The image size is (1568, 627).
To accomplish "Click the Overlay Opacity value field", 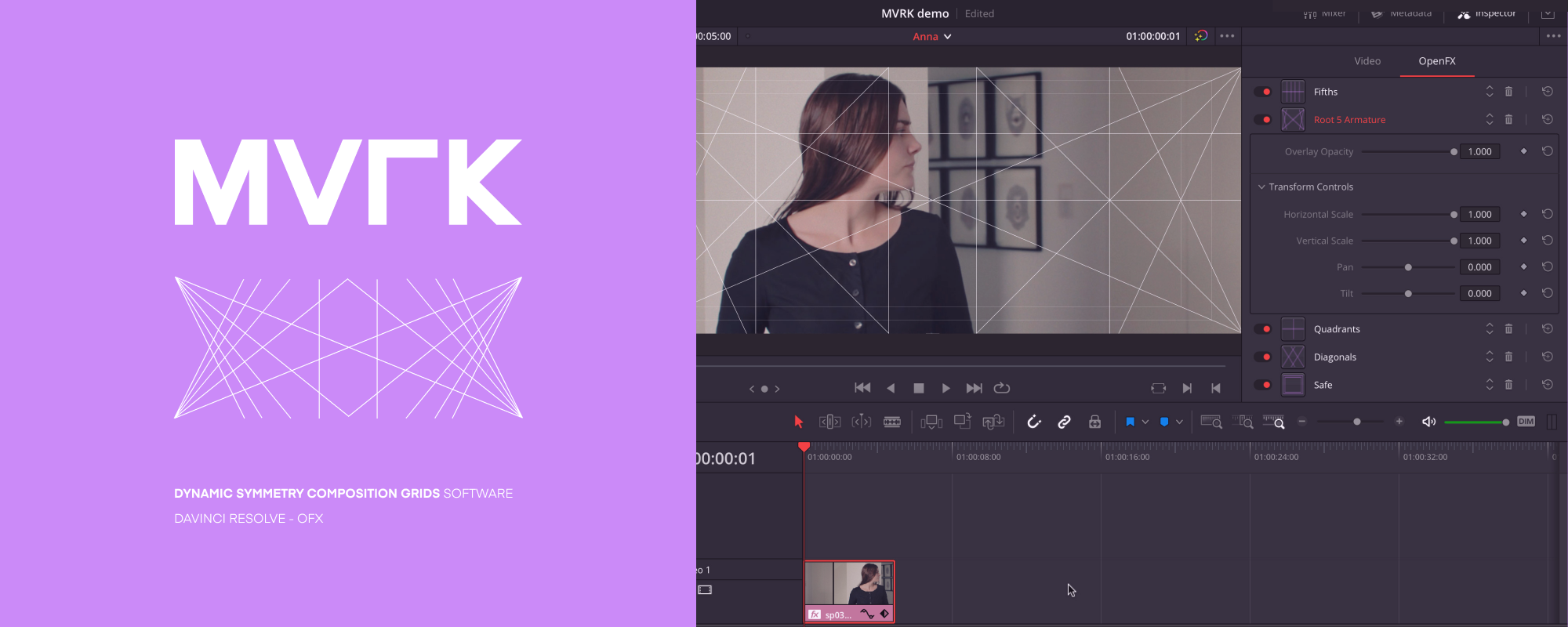I will [1479, 151].
